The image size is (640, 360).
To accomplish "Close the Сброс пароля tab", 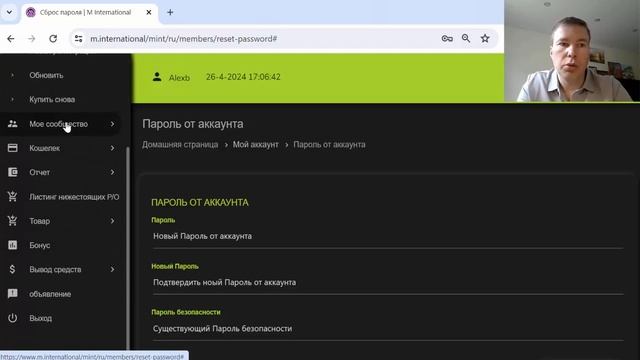I will [x=149, y=12].
